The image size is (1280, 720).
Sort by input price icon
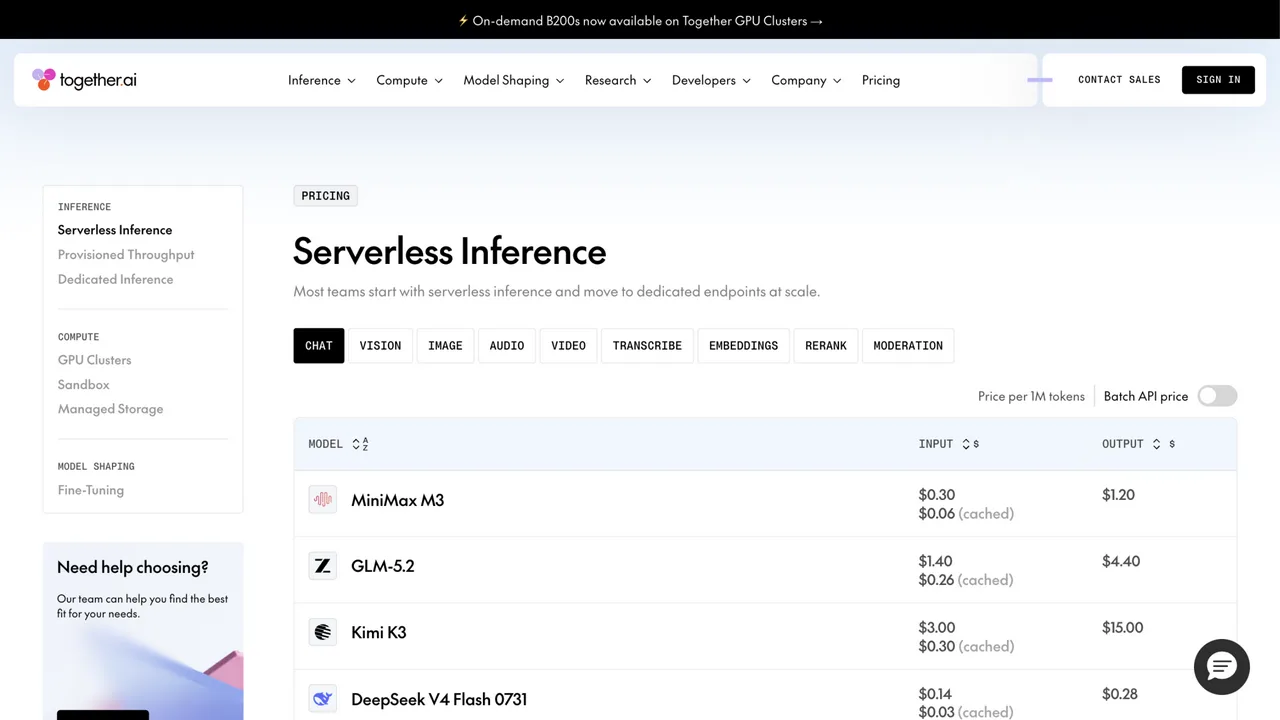click(970, 444)
